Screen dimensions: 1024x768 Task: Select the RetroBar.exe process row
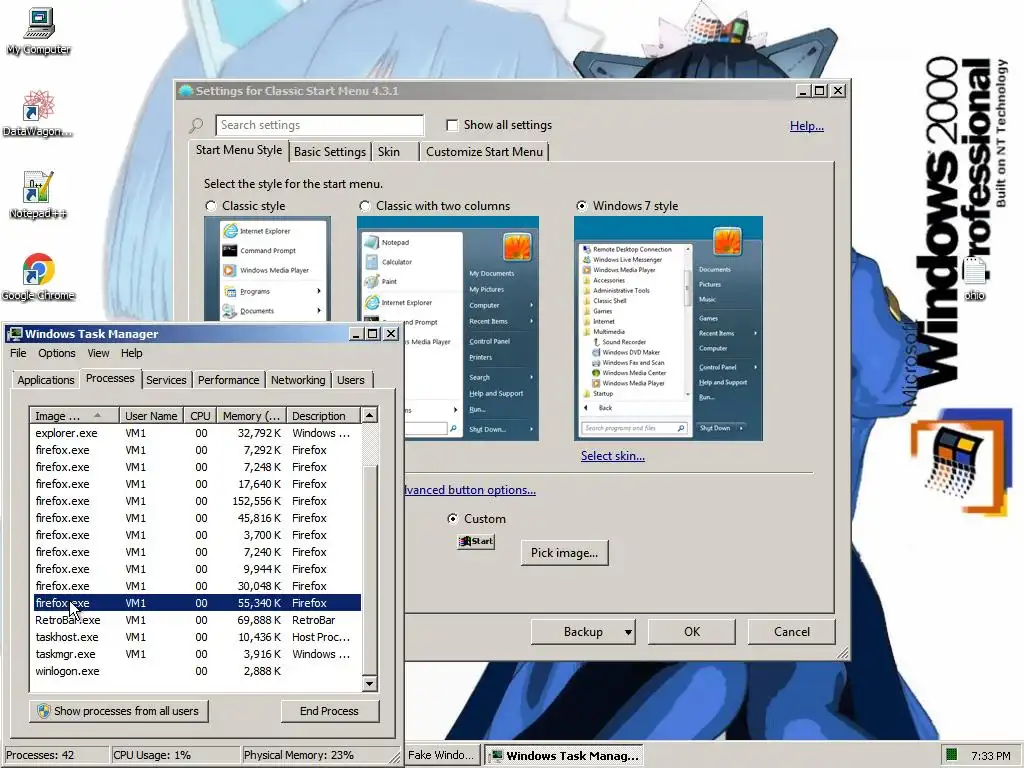click(x=197, y=620)
